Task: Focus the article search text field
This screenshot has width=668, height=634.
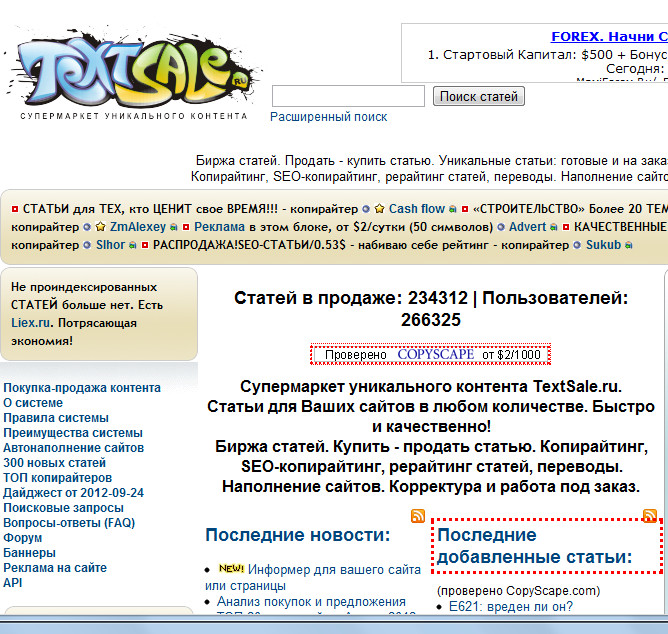Action: (348, 96)
